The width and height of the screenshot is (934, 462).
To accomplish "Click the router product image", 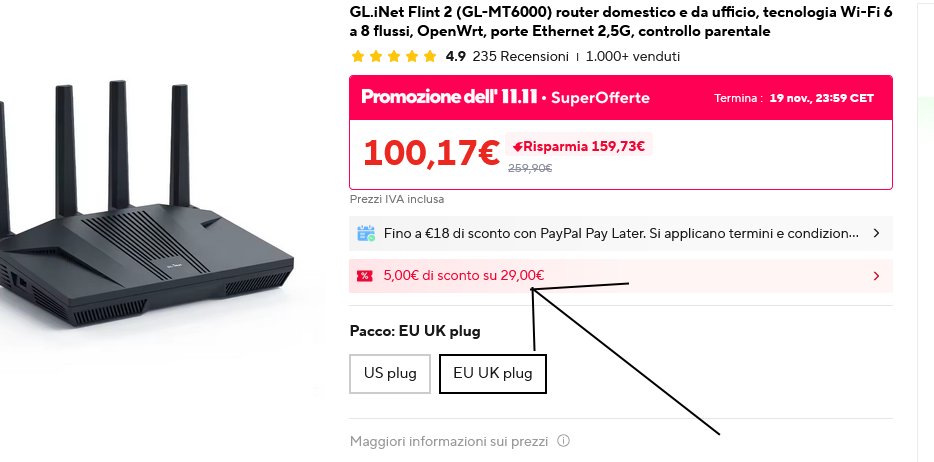I will [146, 204].
